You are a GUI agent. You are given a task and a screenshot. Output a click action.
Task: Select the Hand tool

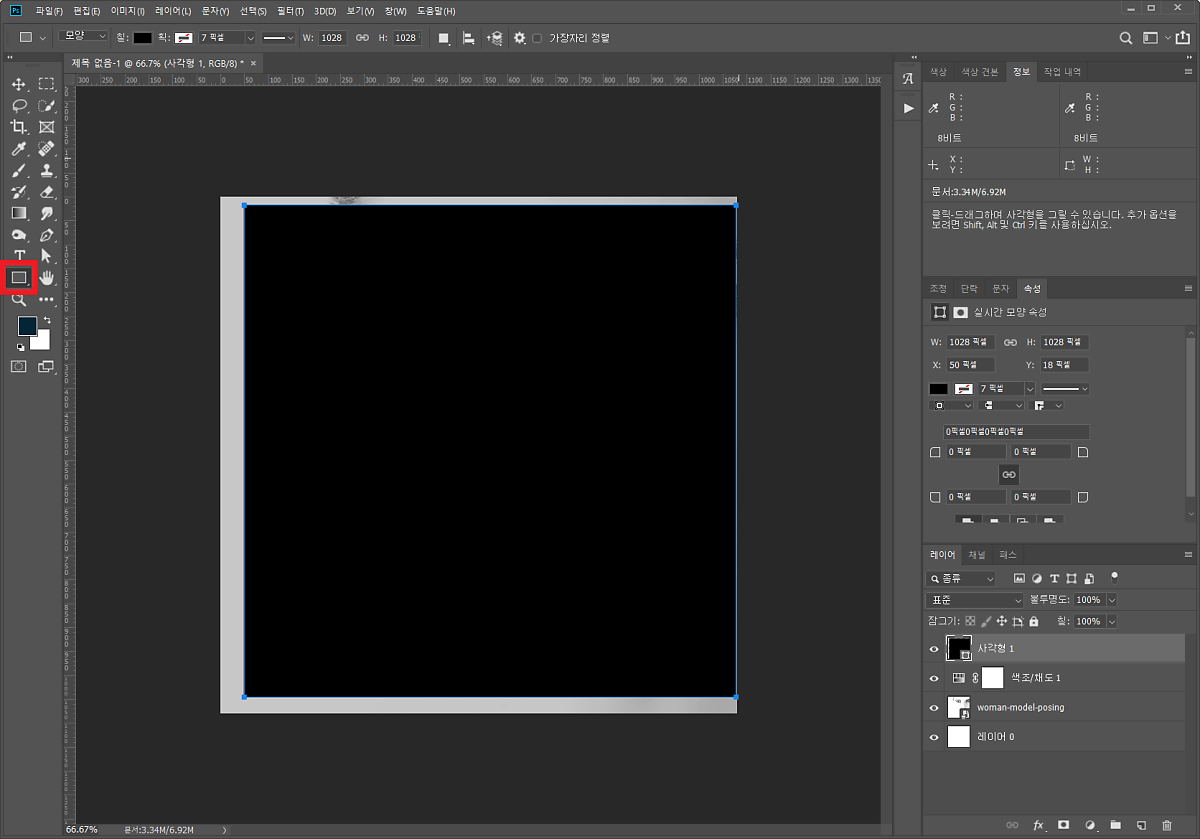click(46, 277)
